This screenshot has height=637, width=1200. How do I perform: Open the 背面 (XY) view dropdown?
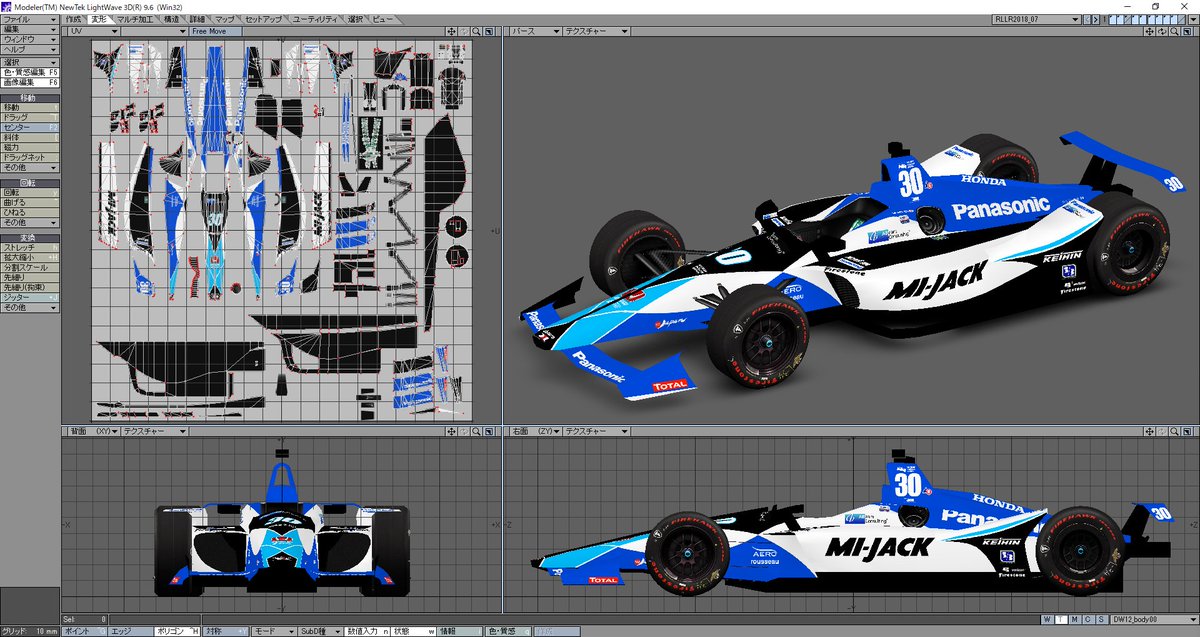(x=93, y=431)
